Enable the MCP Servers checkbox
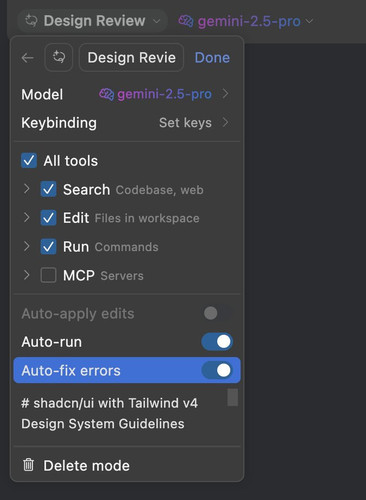 48,275
